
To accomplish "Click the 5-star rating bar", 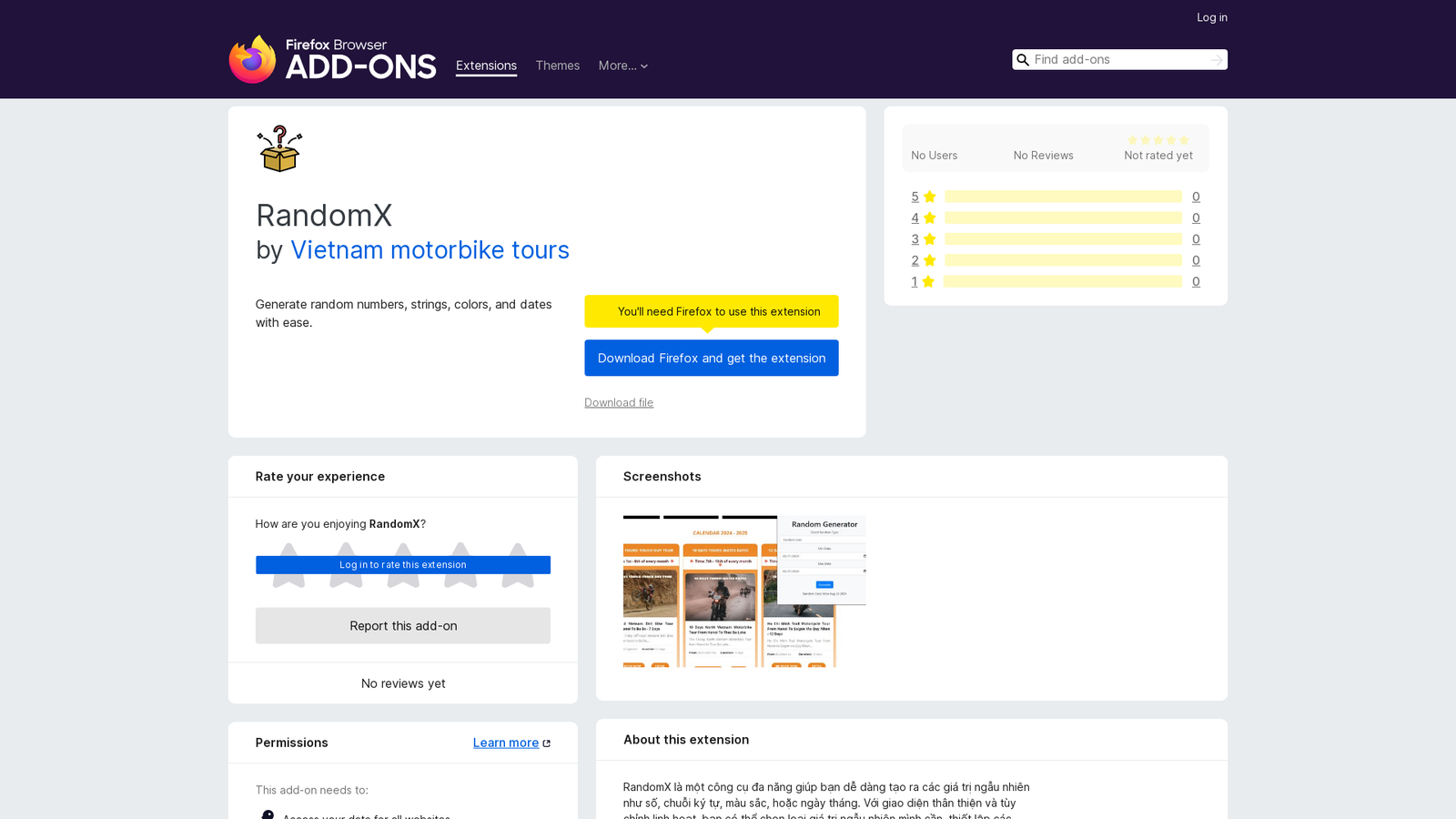I will 1063,197.
